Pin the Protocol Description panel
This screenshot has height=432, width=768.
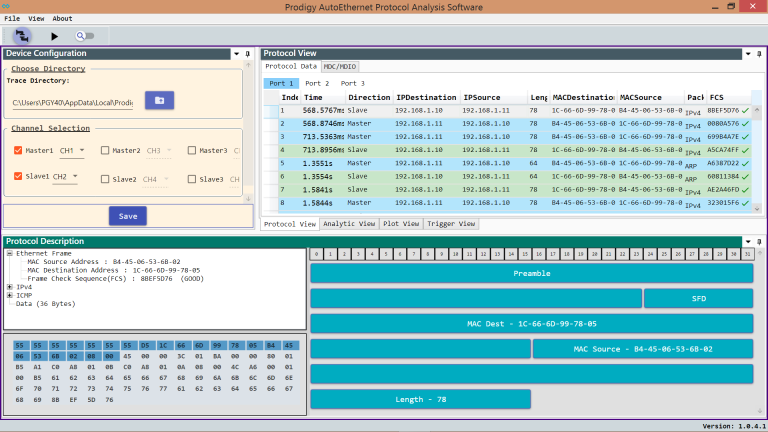click(x=759, y=241)
